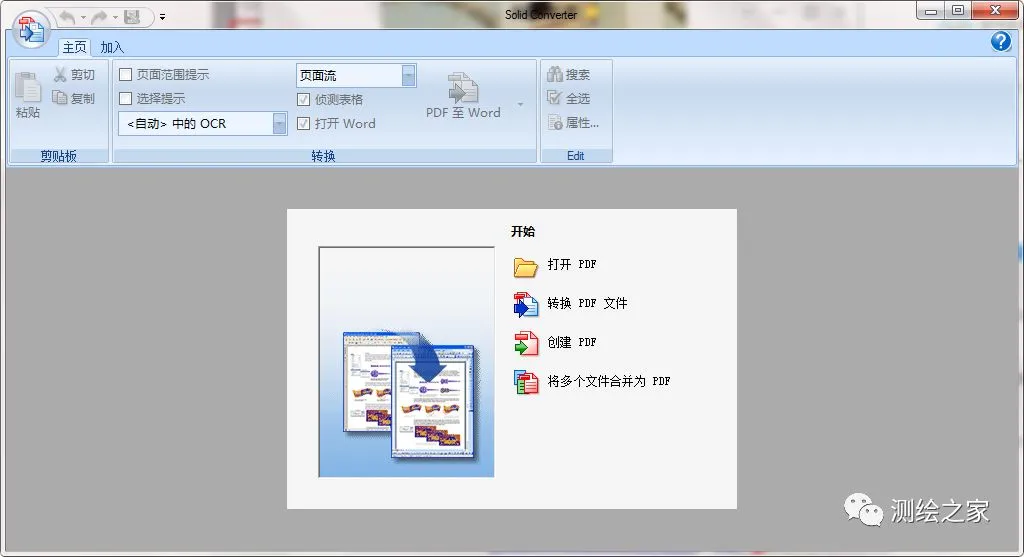Customize quick access toolbar arrow
1024x557 pixels.
tap(163, 17)
